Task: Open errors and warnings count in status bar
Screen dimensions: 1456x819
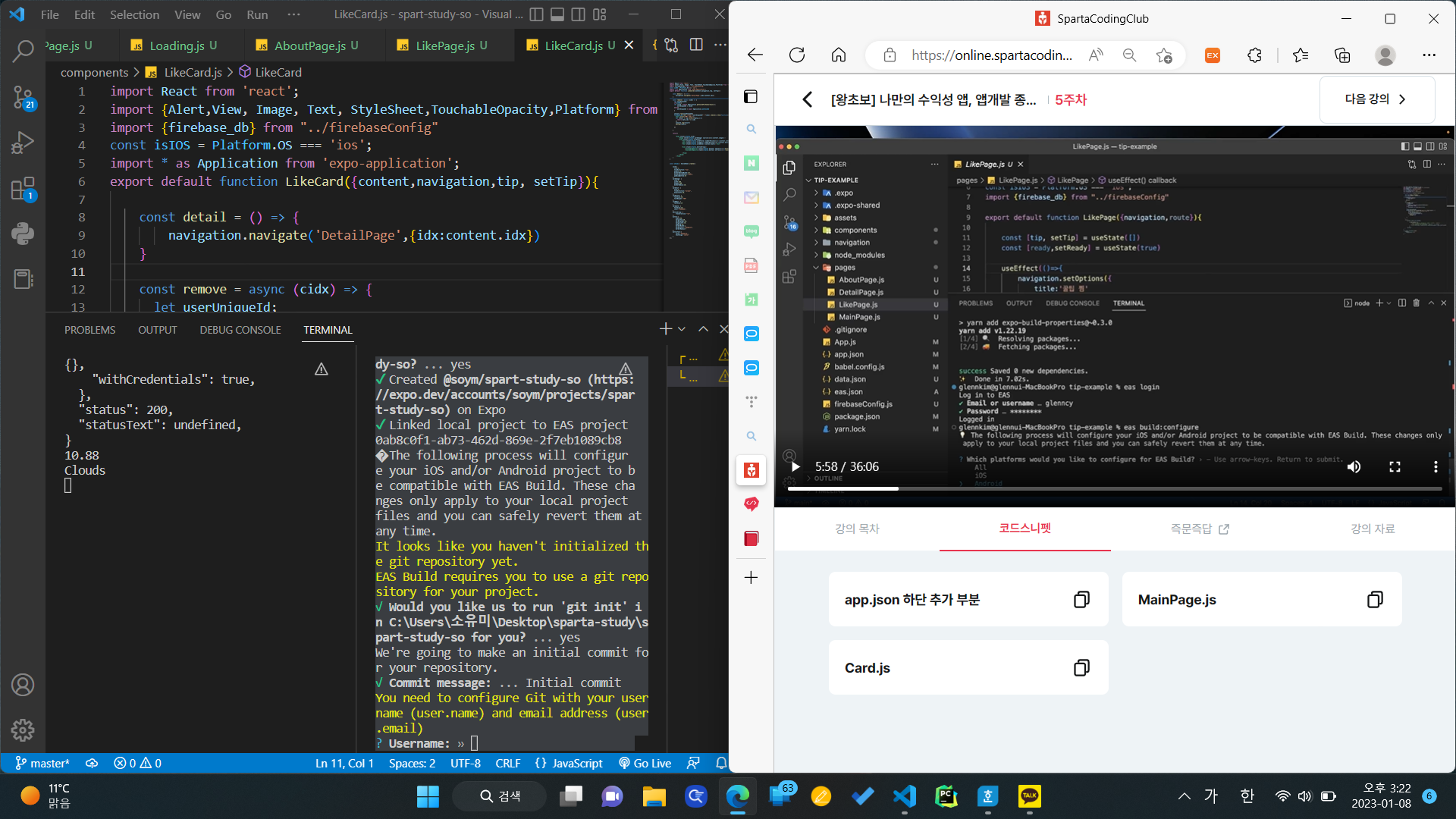Action: [x=137, y=763]
